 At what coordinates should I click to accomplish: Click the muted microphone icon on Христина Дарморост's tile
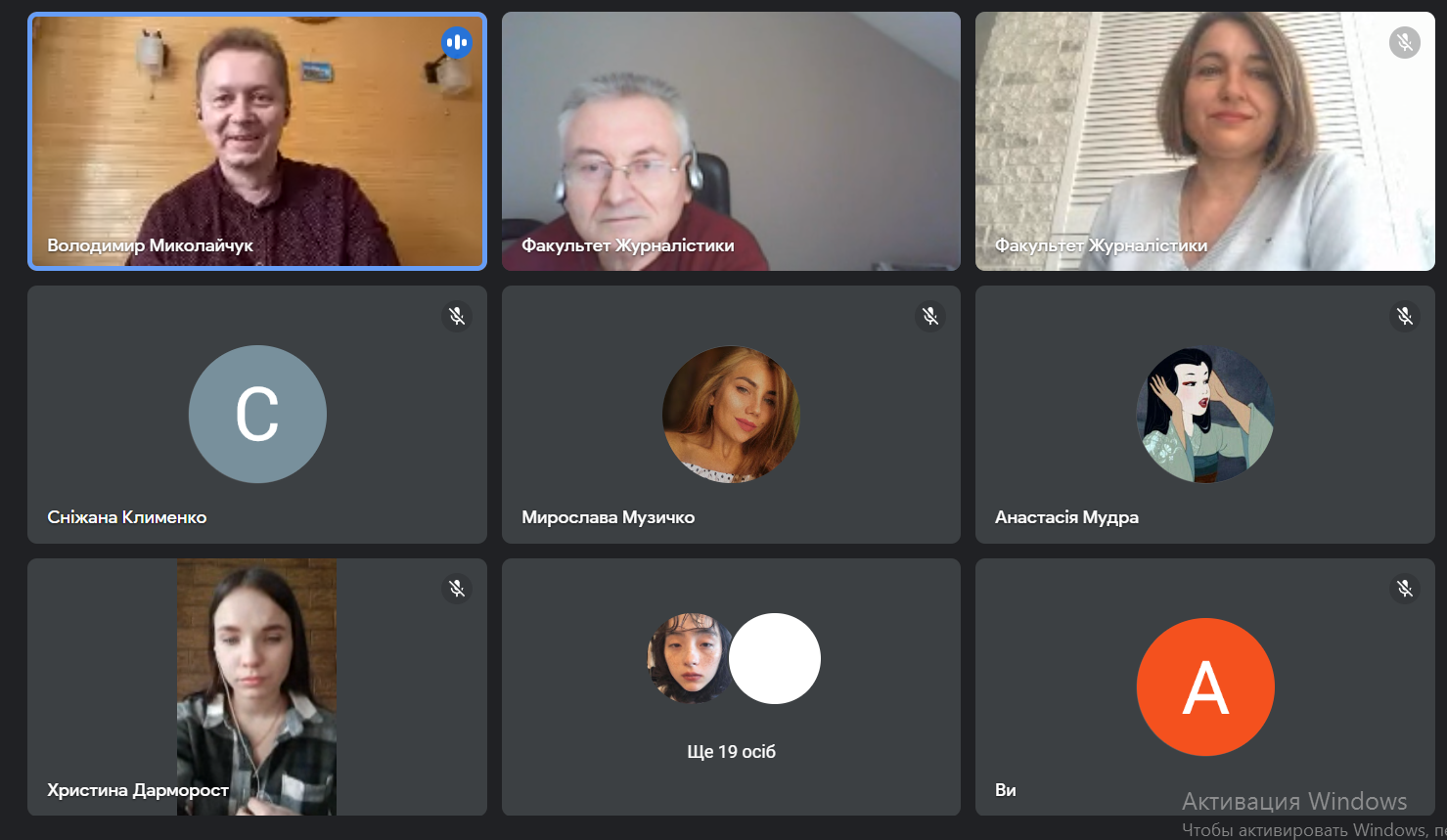point(456,589)
